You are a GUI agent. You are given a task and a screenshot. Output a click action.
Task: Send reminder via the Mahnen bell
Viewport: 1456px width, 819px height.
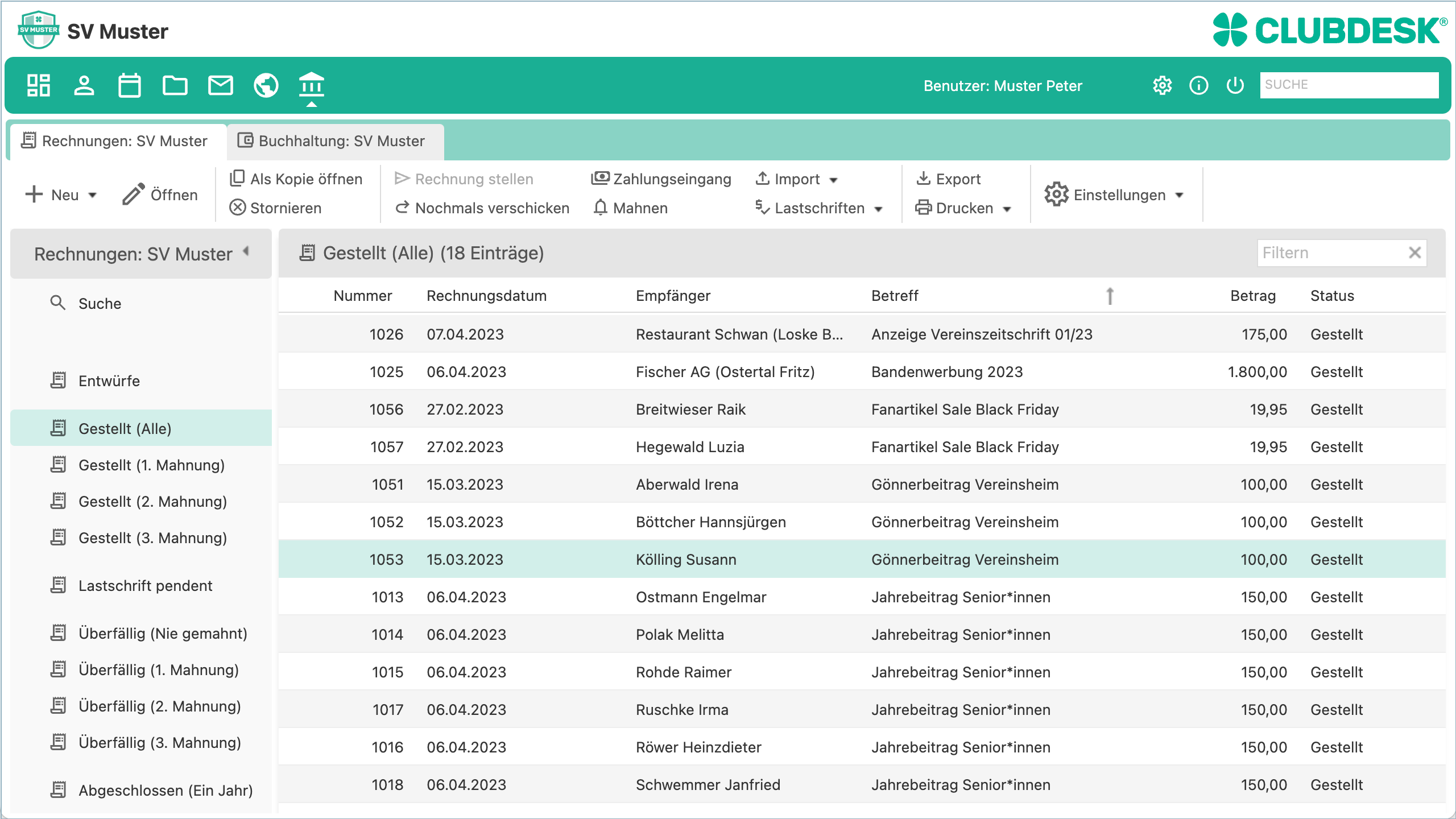[x=631, y=208]
